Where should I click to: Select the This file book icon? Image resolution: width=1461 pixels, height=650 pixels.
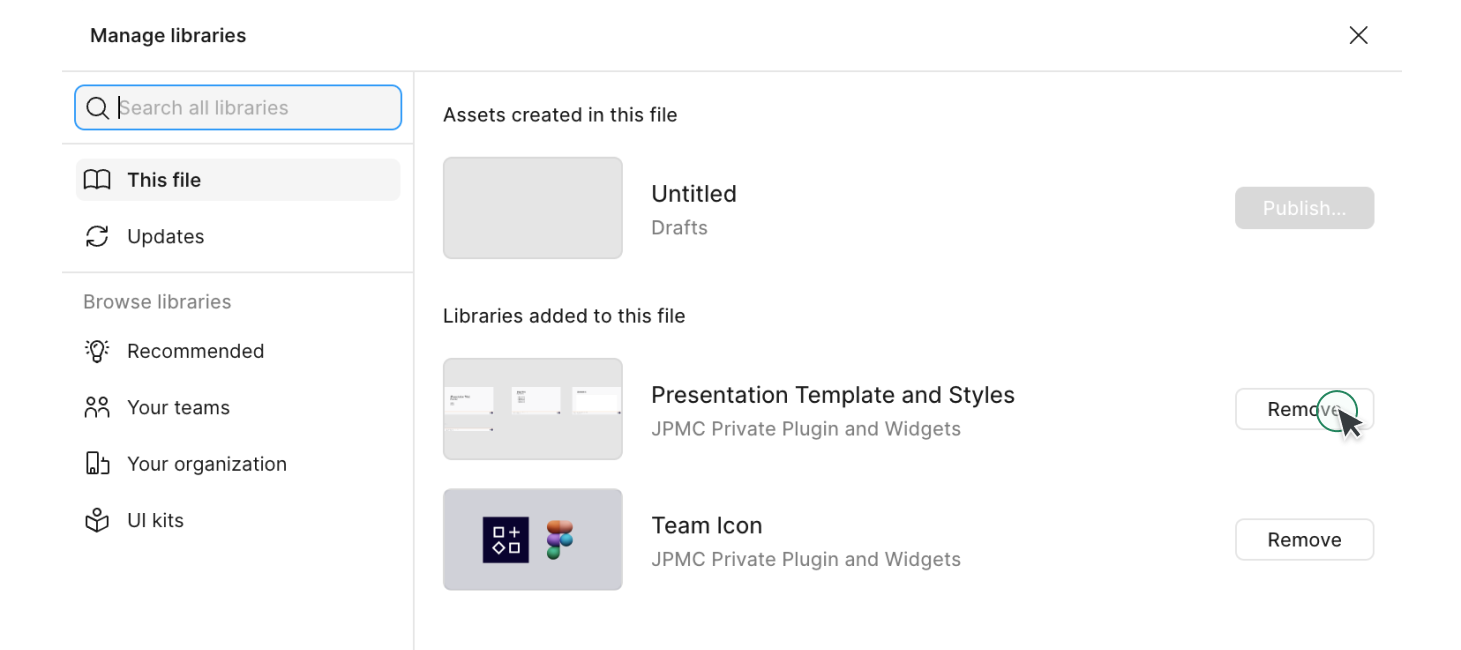pos(97,179)
